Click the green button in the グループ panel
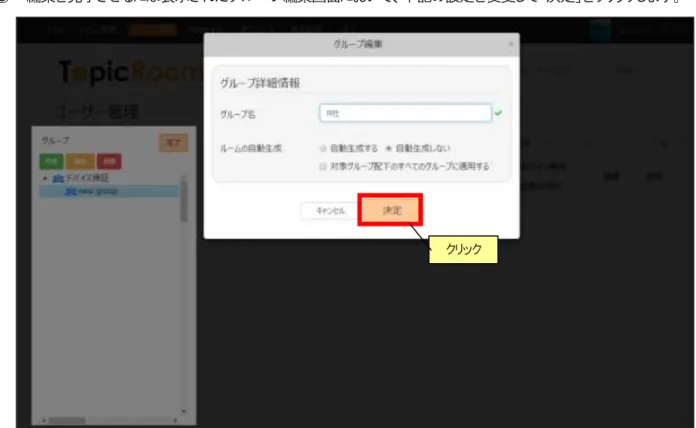This screenshot has width=696, height=428. coord(51,161)
